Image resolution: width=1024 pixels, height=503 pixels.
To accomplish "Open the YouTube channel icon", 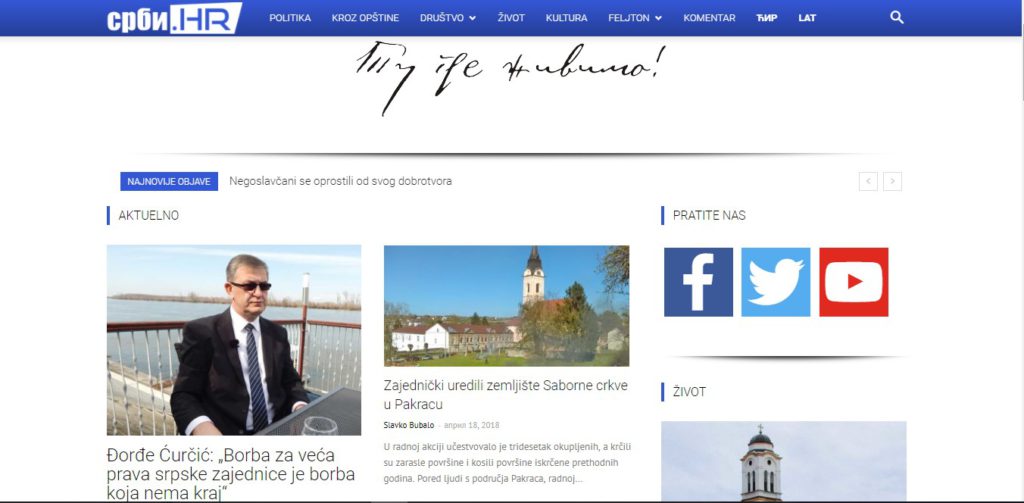I will click(x=853, y=282).
